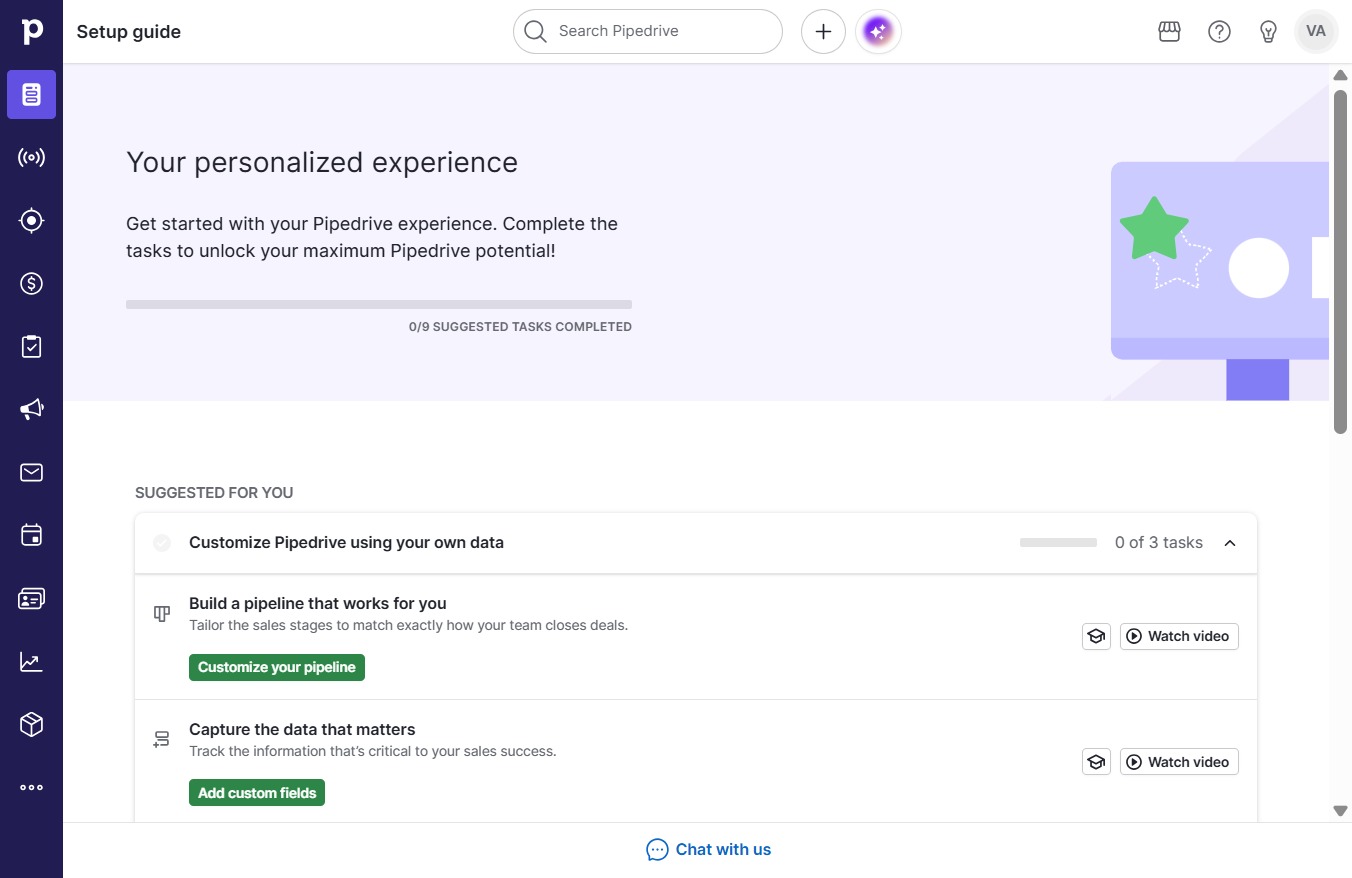Click the suggested tasks progress bar
Viewport: 1352px width, 878px height.
[379, 304]
